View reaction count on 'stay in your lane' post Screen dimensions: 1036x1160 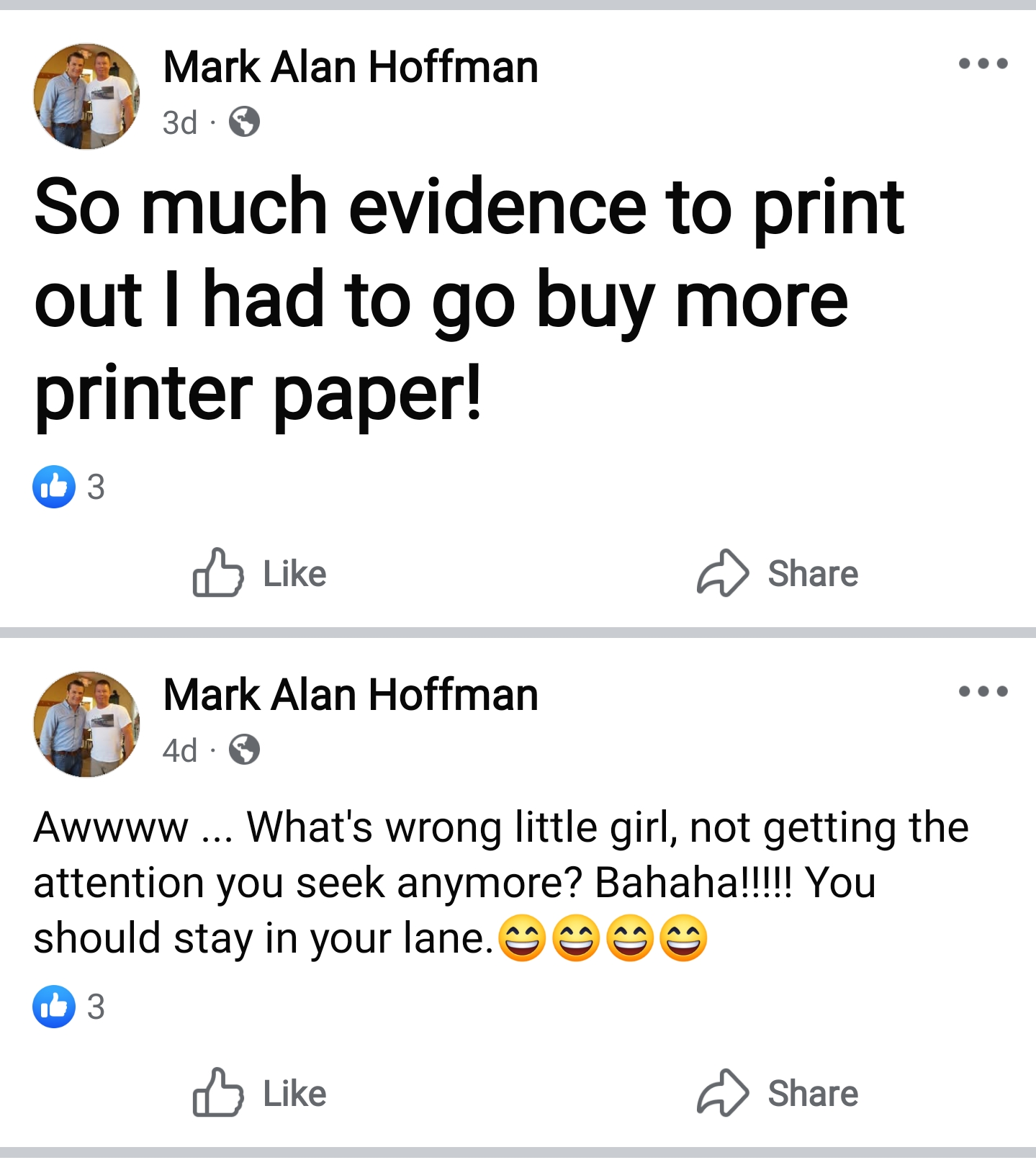click(96, 1007)
